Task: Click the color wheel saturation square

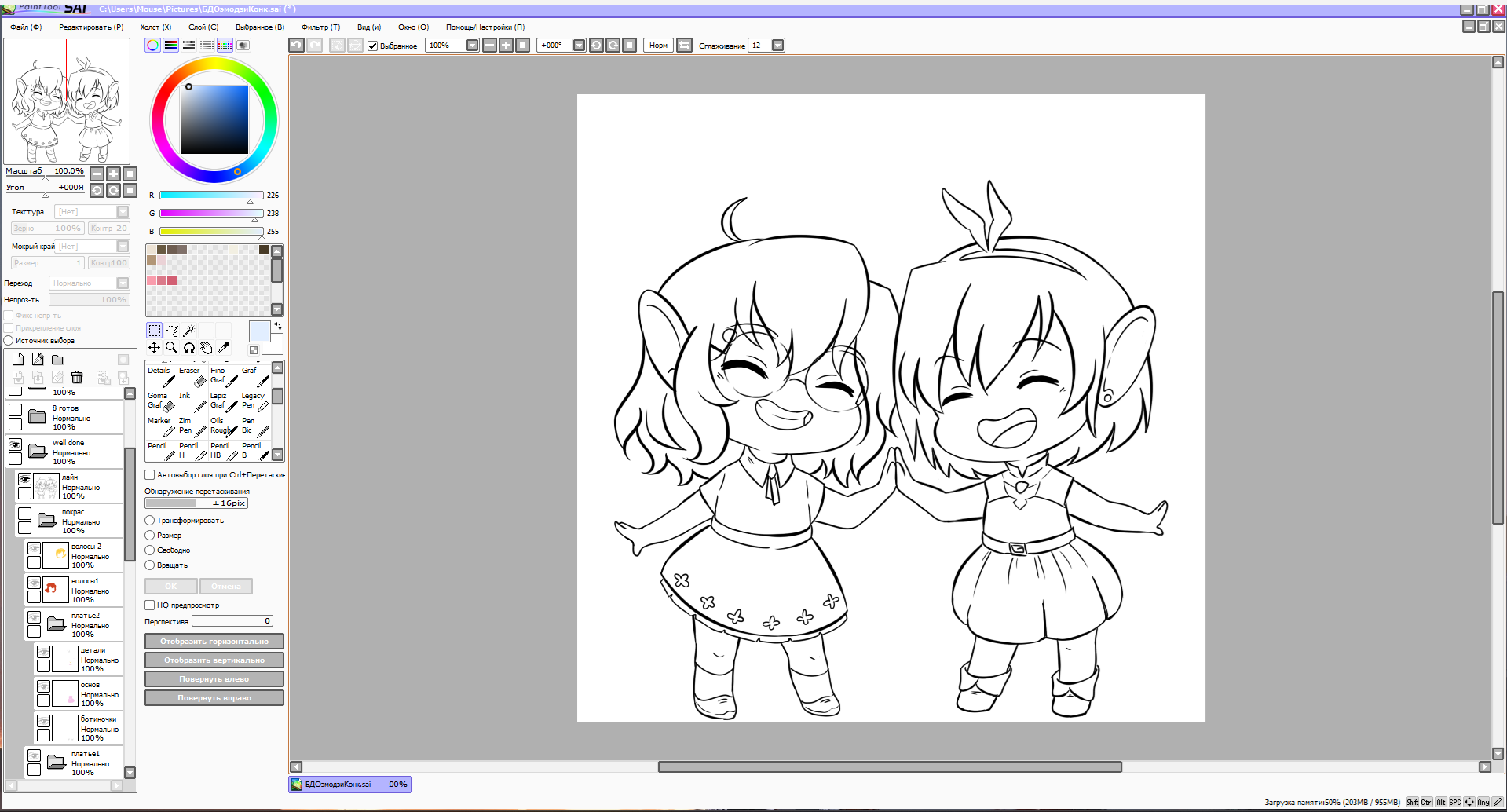Action: pyautogui.click(x=214, y=120)
